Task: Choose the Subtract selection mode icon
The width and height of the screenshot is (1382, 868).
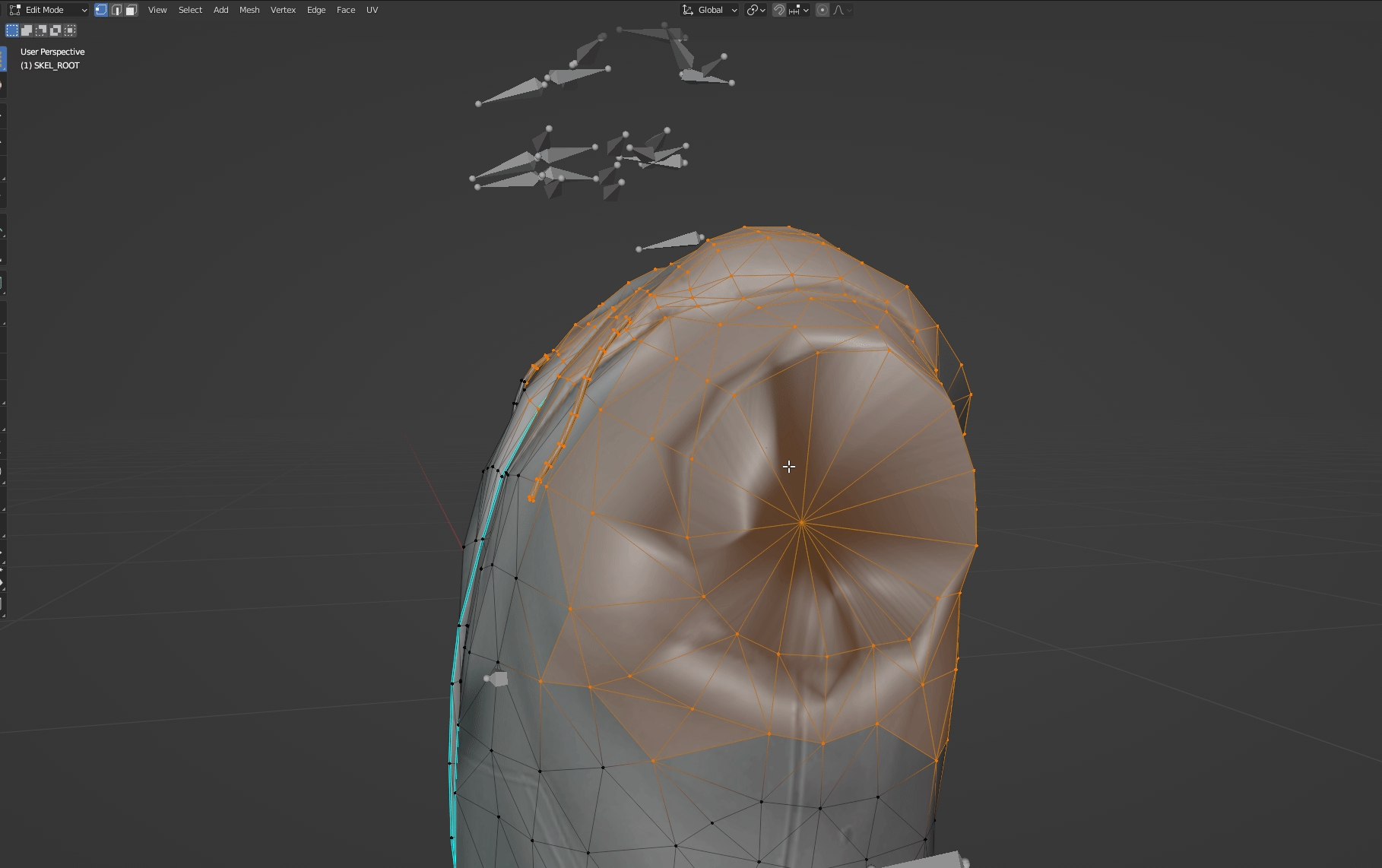Action: (x=41, y=30)
